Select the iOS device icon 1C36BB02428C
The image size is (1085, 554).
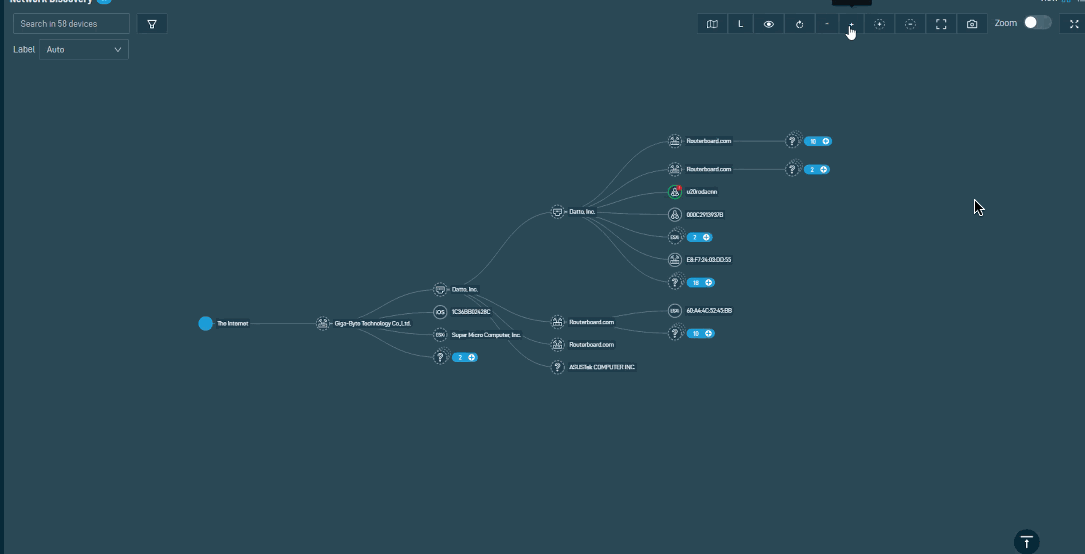pyautogui.click(x=440, y=312)
